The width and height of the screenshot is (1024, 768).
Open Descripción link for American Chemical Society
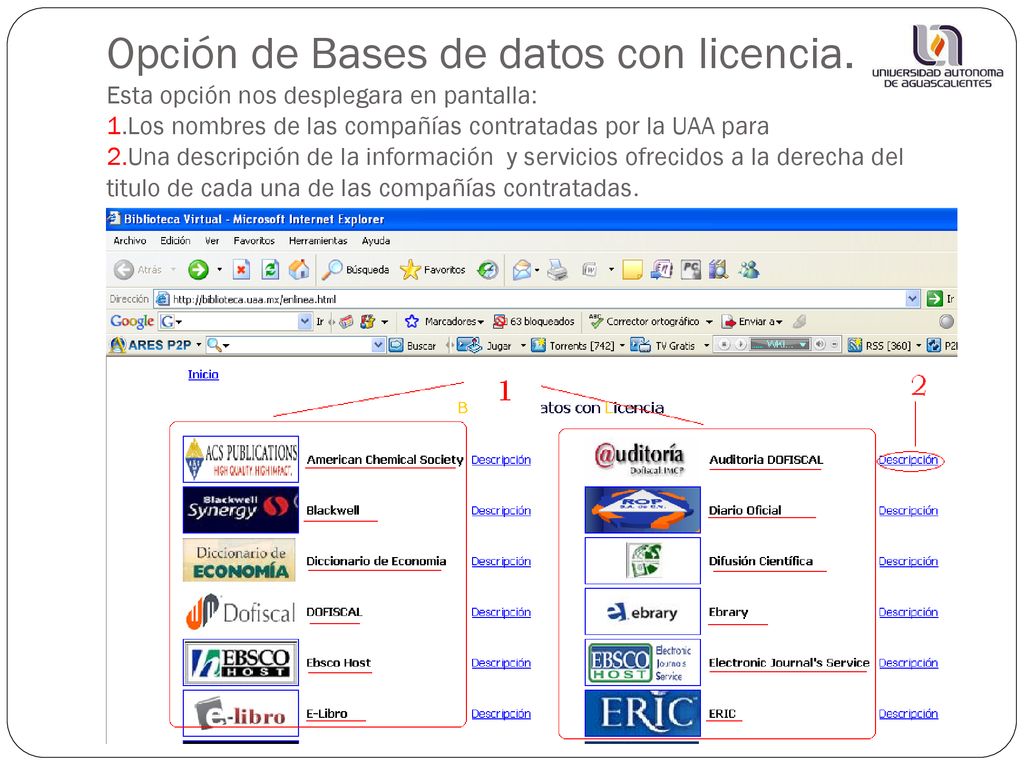501,460
